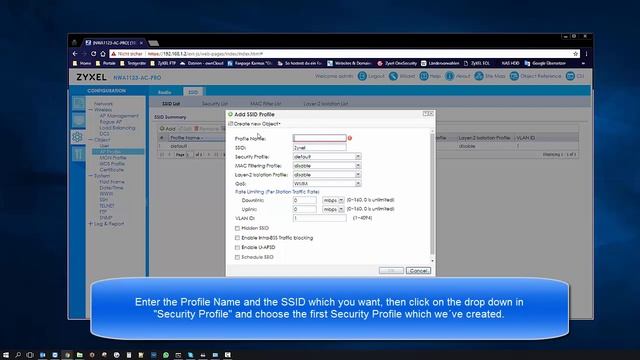
Task: Open the MAC Filtering Profile dropdown
Action: (358, 166)
